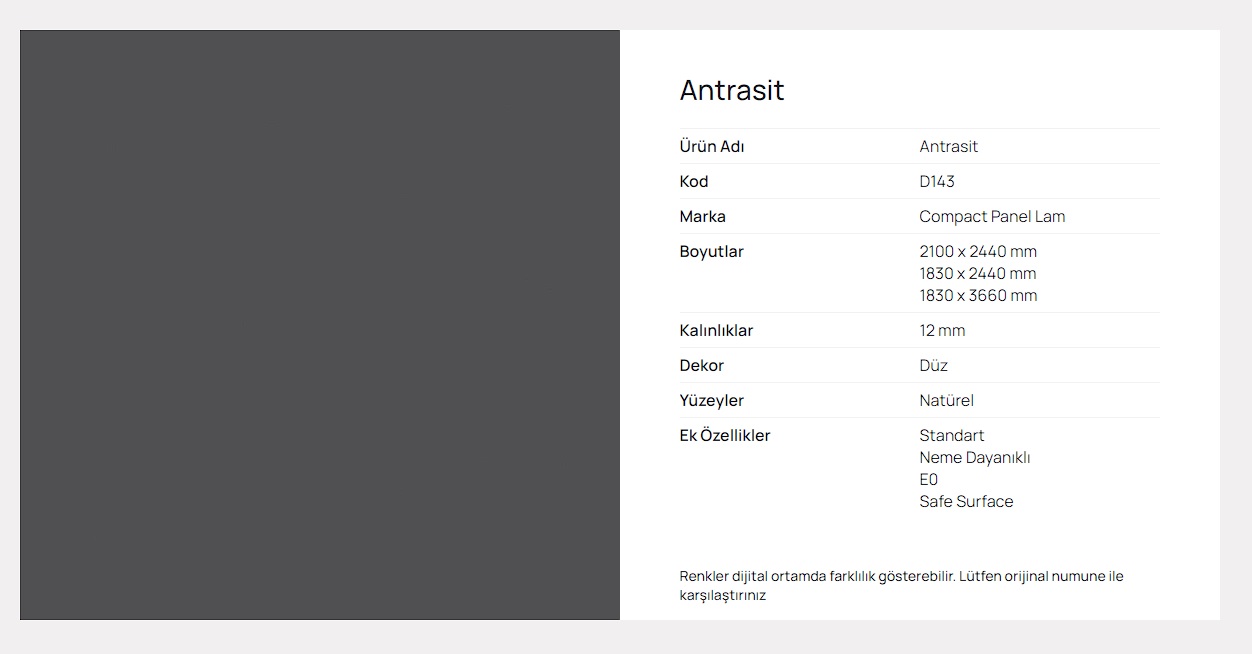Select the Neme Dayanıklı feature
Image resolution: width=1252 pixels, height=654 pixels.
click(975, 457)
